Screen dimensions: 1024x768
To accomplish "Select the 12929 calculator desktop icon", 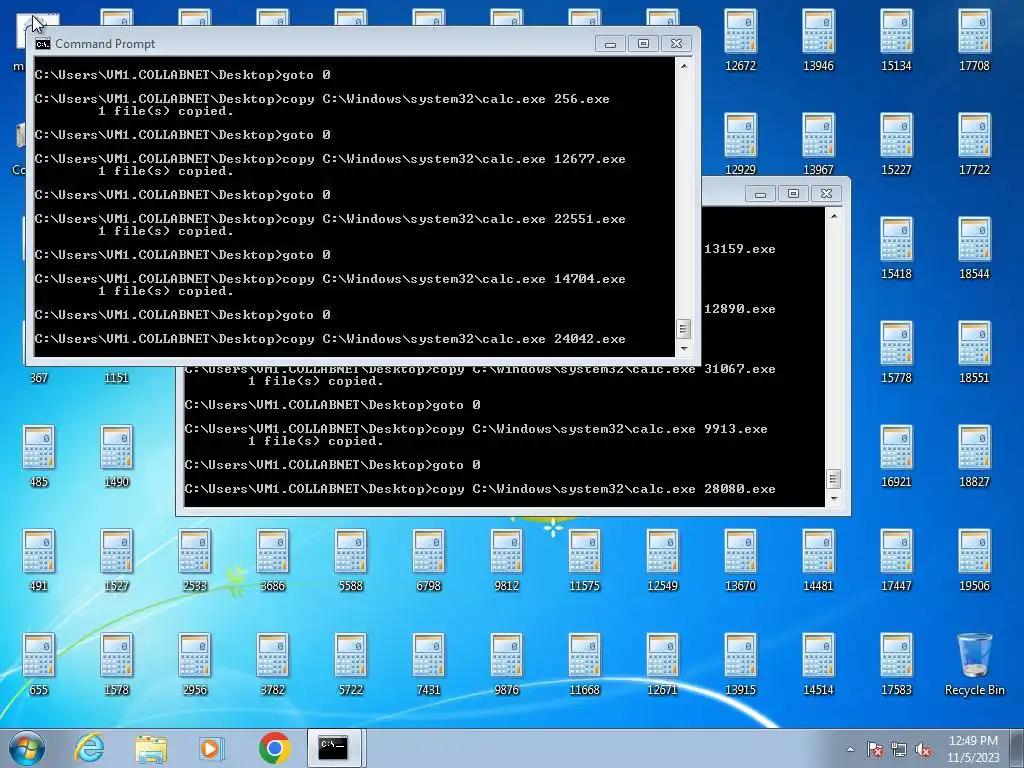I will click(x=741, y=144).
